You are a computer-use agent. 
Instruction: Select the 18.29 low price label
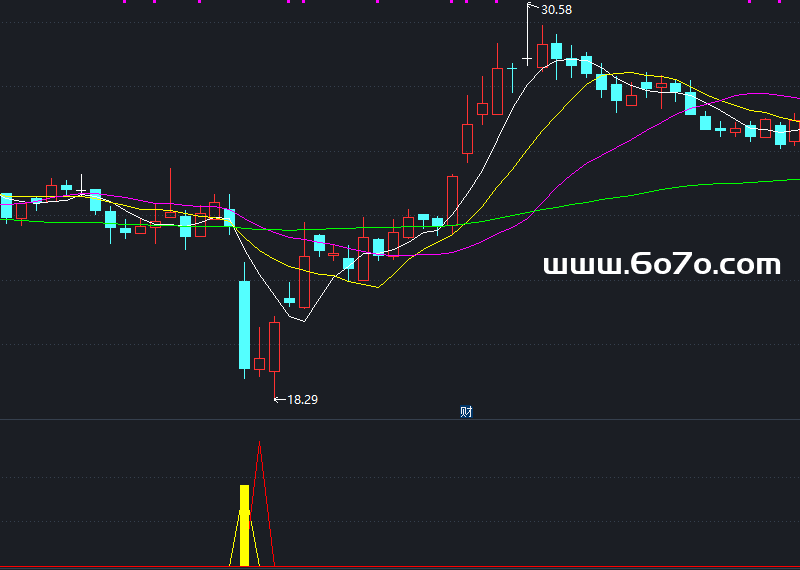coord(303,400)
